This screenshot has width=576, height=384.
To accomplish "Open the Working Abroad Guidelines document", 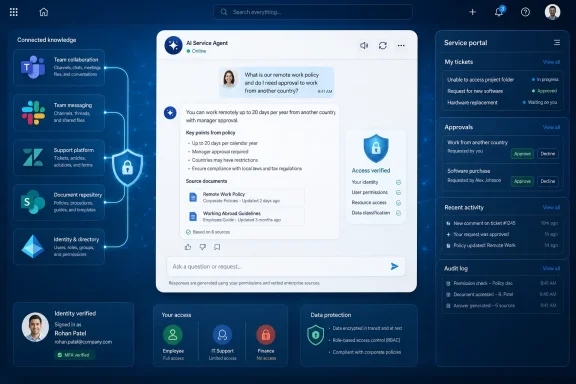I will pos(245,216).
